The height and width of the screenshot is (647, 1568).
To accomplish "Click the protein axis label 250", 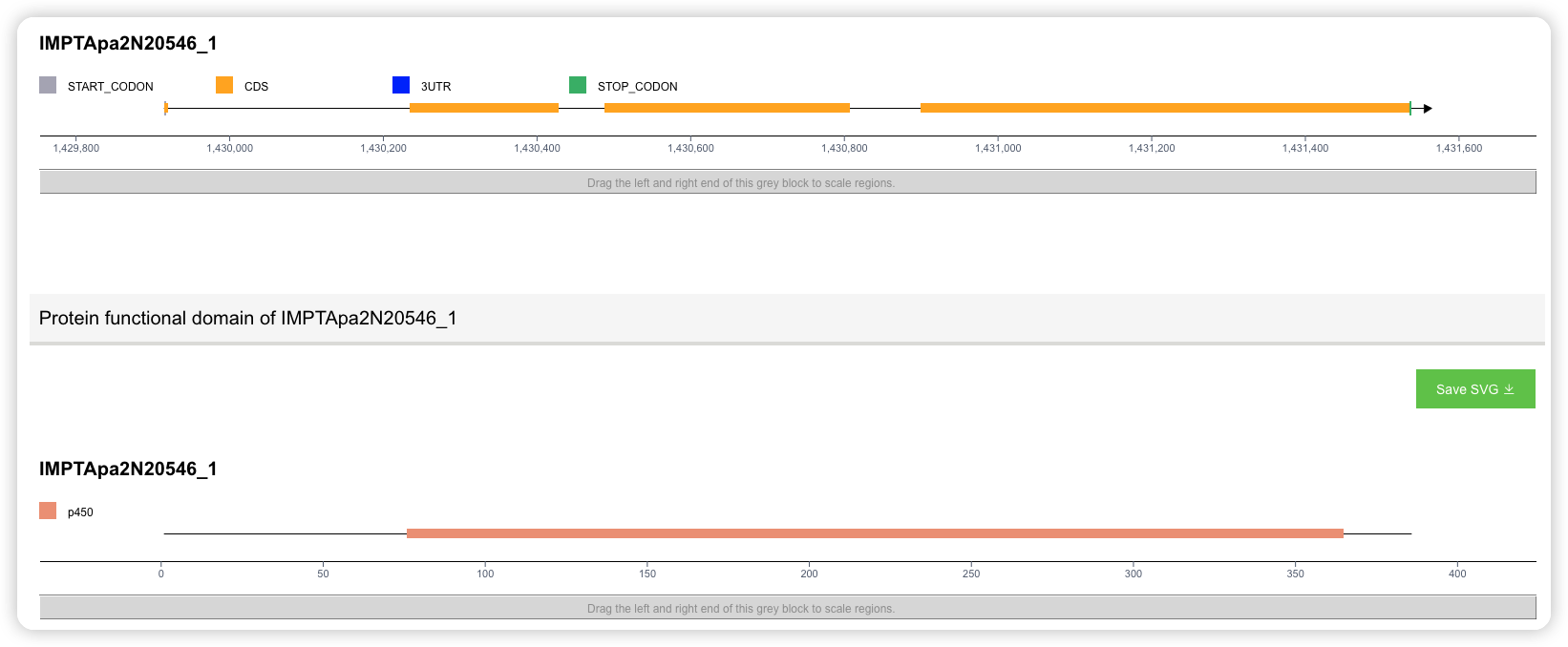I will point(971,574).
